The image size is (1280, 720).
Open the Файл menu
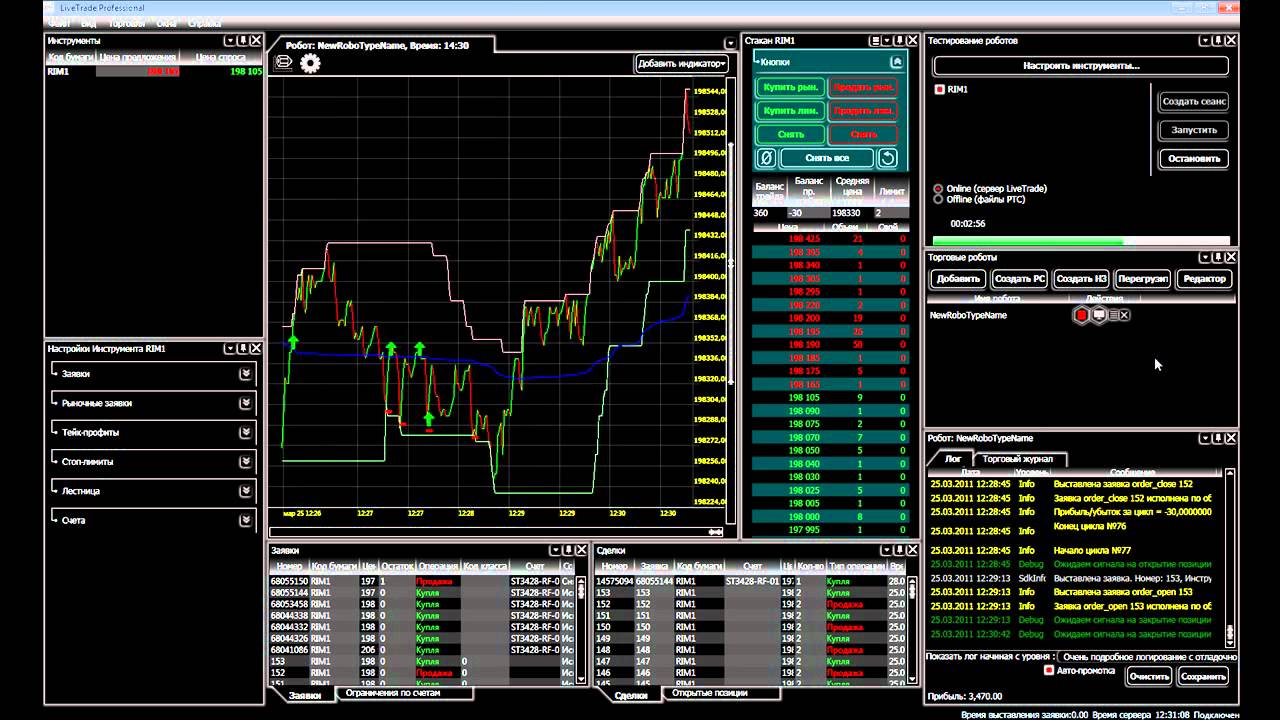[x=58, y=22]
